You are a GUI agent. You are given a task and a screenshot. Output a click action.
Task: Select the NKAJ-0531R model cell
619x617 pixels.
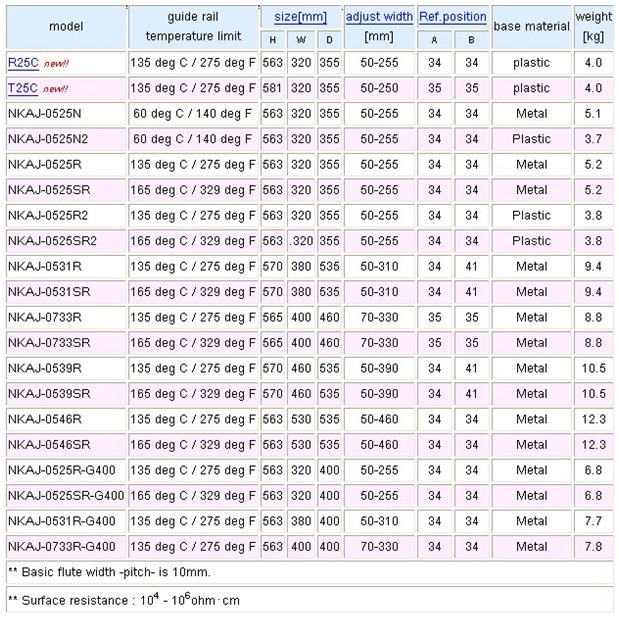(66, 266)
